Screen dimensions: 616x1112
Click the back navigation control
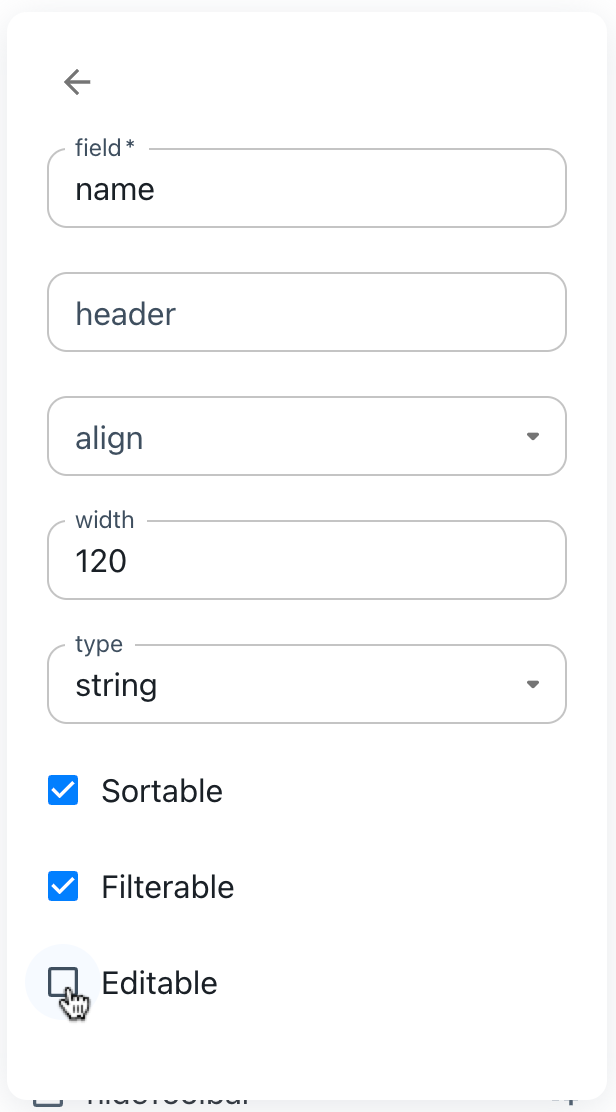[x=76, y=82]
